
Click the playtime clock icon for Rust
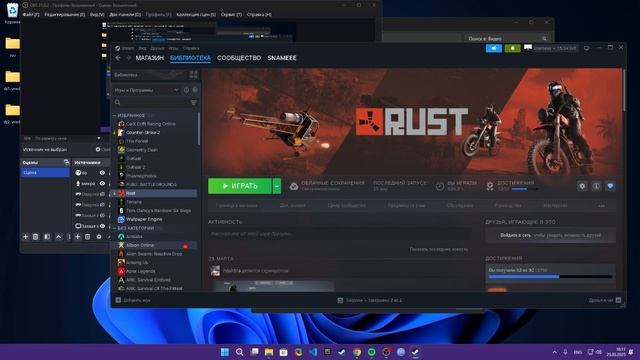point(440,186)
